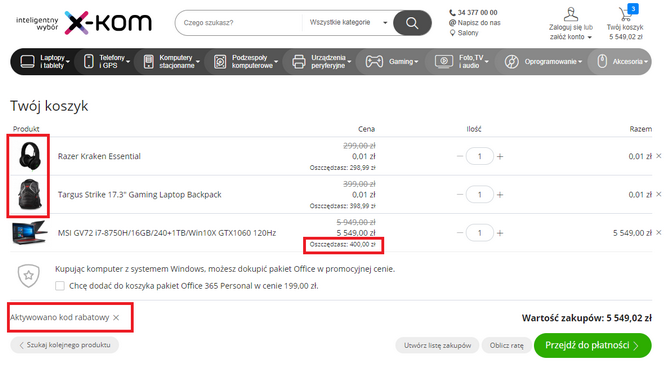Open Targus Strike backpack thumbnail
The width and height of the screenshot is (670, 375).
click(29, 194)
